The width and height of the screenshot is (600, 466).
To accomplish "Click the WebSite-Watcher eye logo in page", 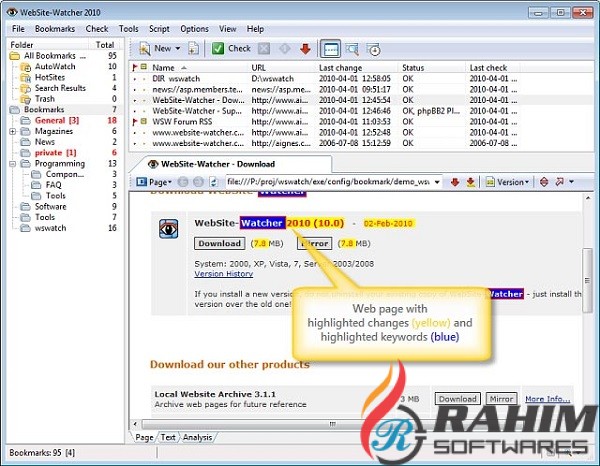I will tap(169, 229).
